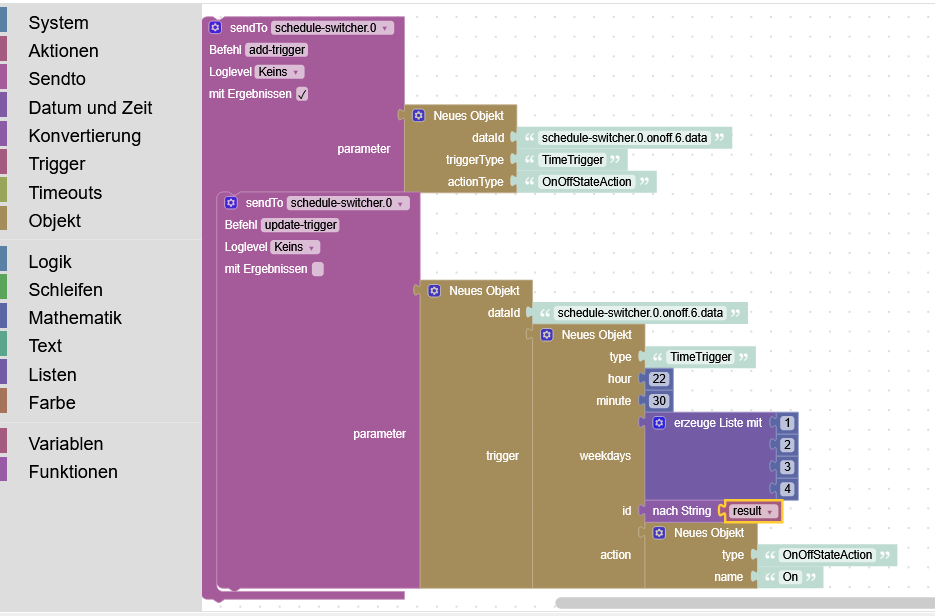Open mutator gear on update-trigger sendTo block
The width and height of the screenshot is (935, 616).
pyautogui.click(x=231, y=203)
